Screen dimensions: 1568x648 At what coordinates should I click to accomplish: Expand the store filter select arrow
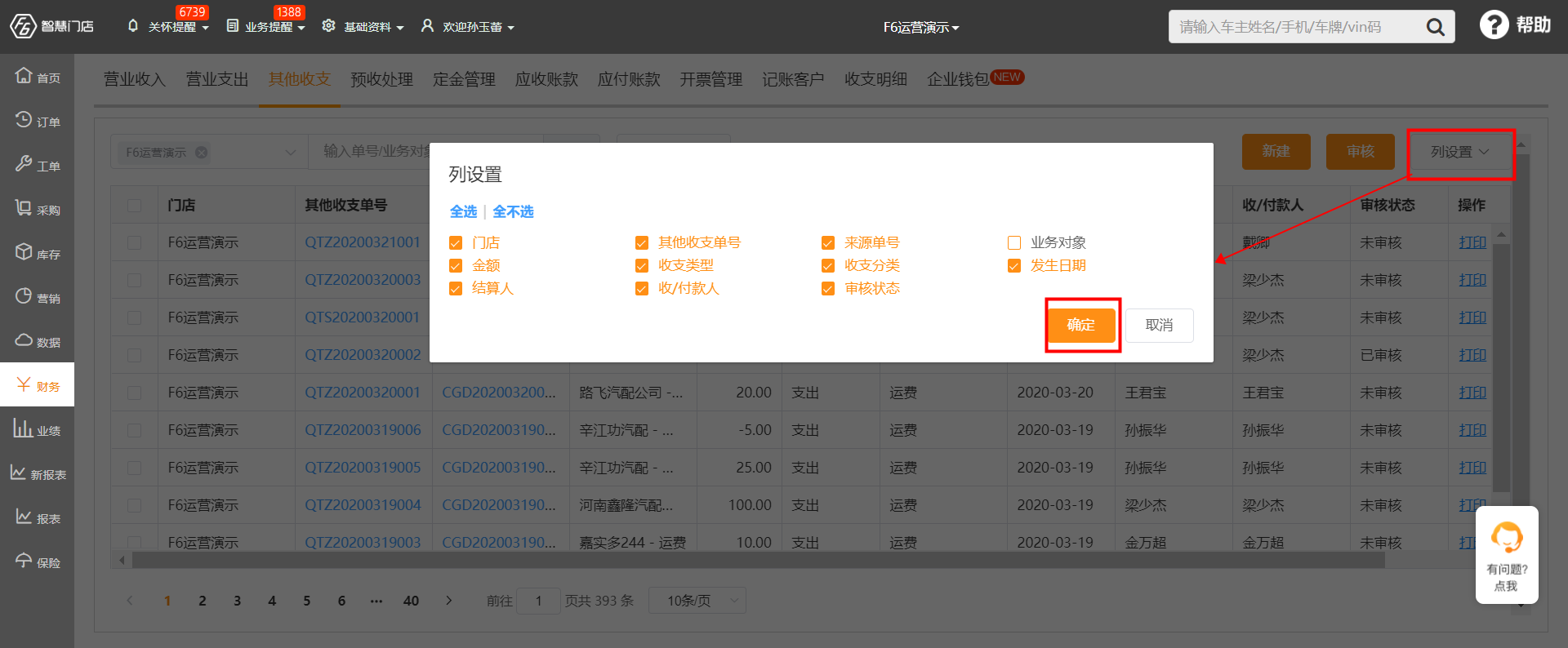[290, 153]
